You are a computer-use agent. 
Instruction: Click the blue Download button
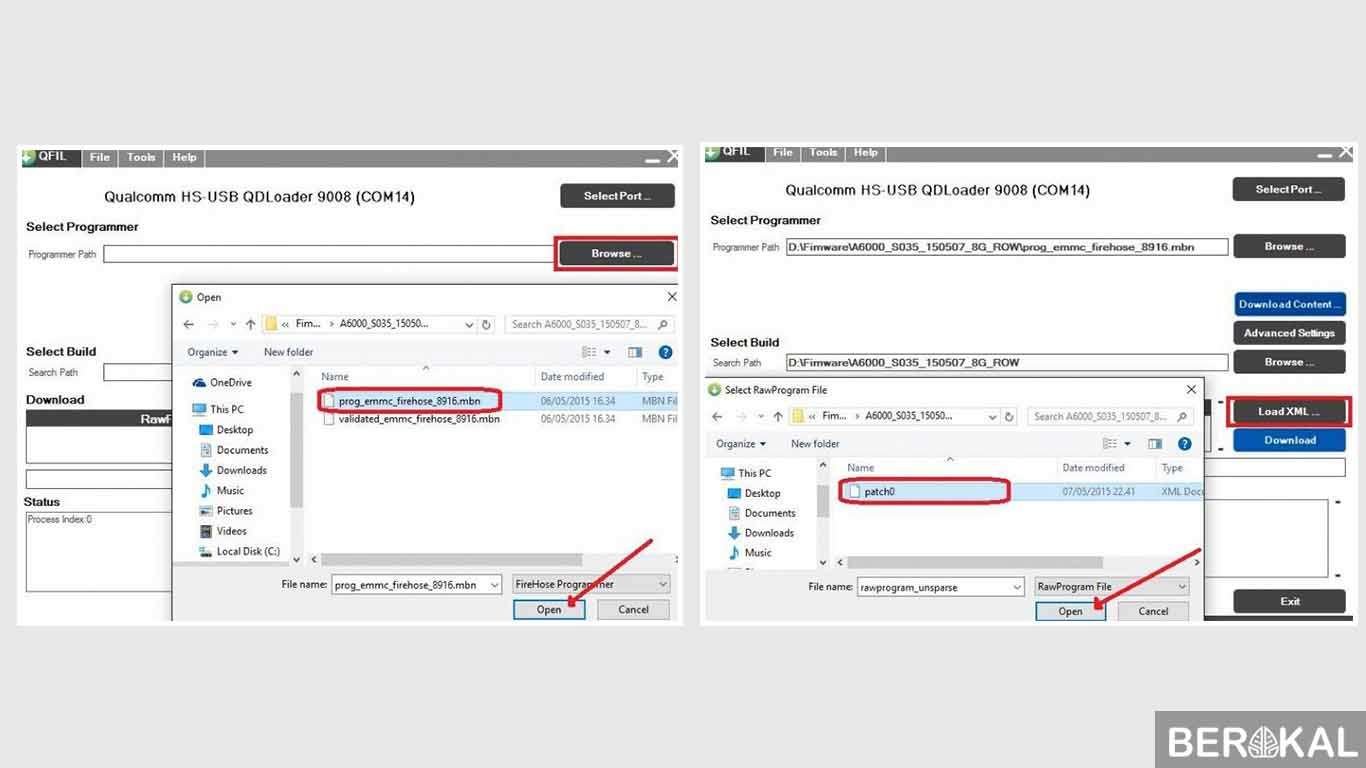coord(1289,440)
